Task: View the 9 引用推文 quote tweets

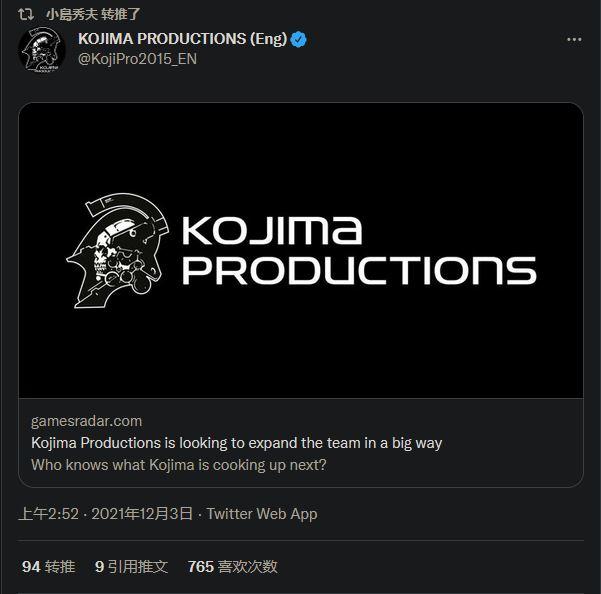Action: [x=131, y=566]
